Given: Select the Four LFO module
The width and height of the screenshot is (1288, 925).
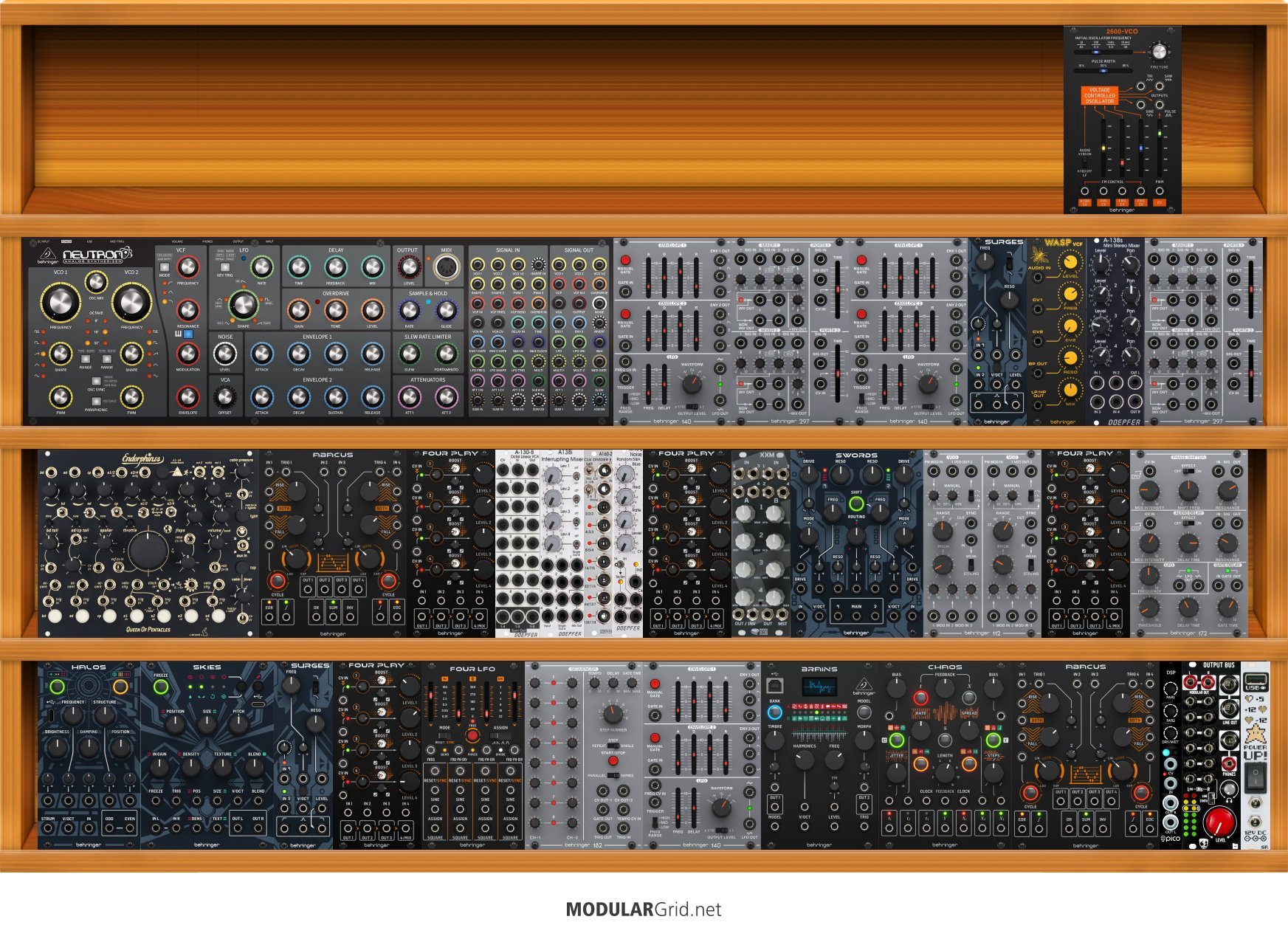Looking at the screenshot, I should click(x=473, y=755).
